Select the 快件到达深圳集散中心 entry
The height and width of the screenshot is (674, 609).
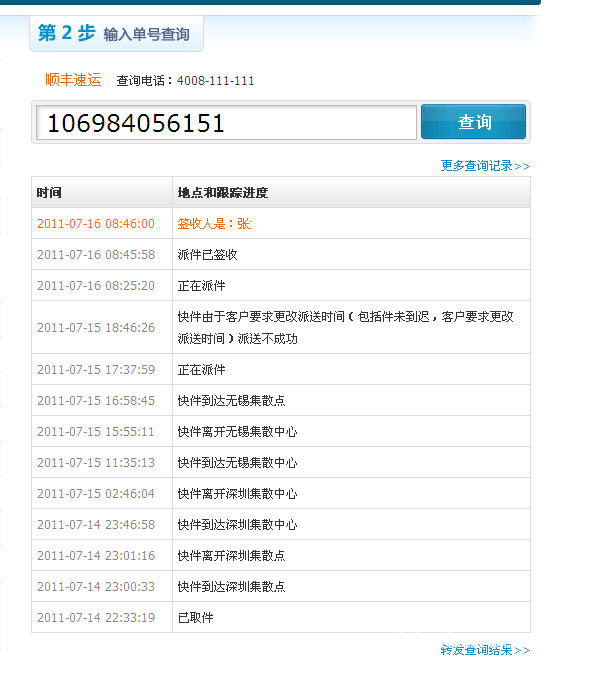(237, 525)
